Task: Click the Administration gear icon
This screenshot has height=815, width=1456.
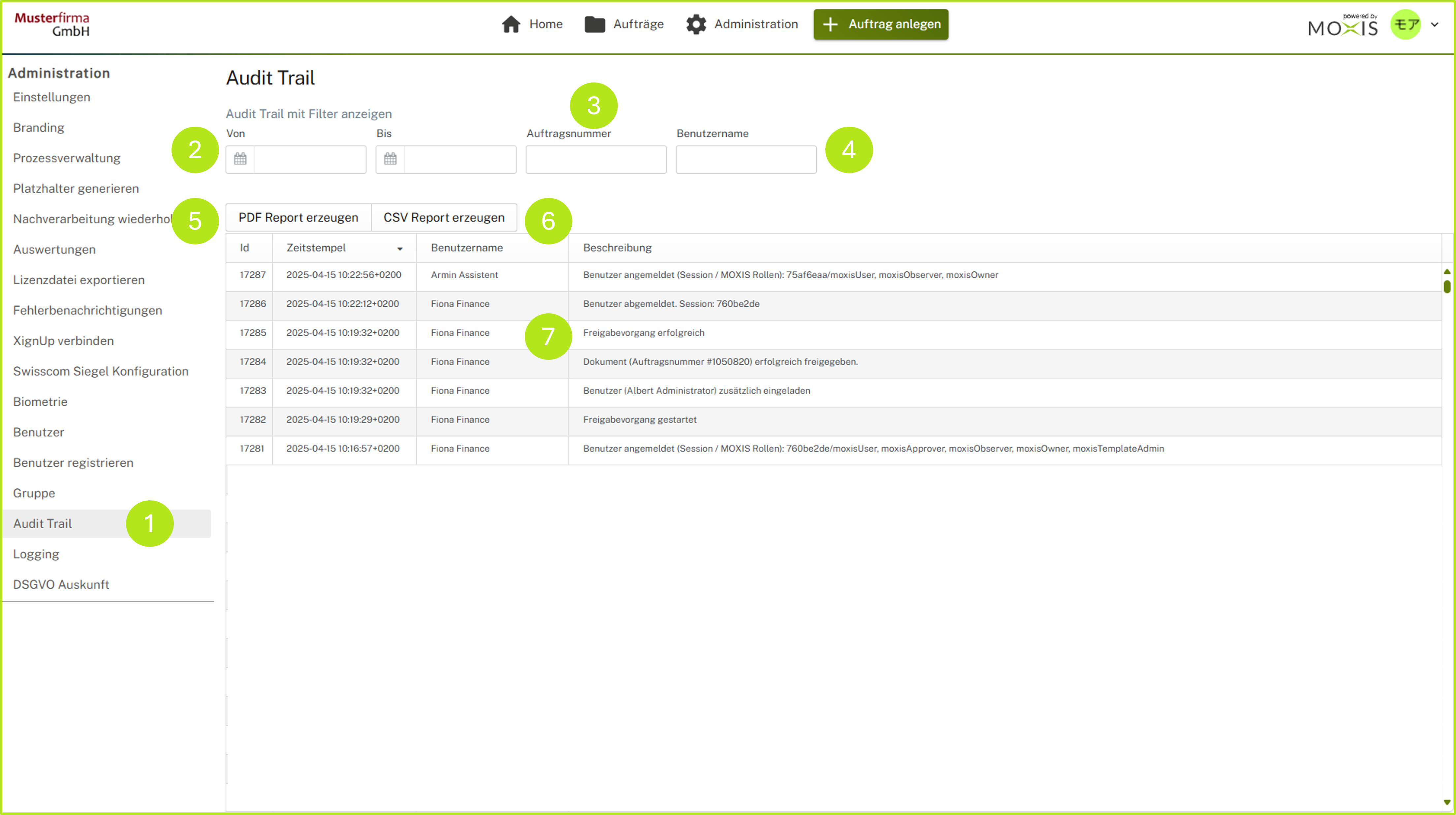Action: 696,24
